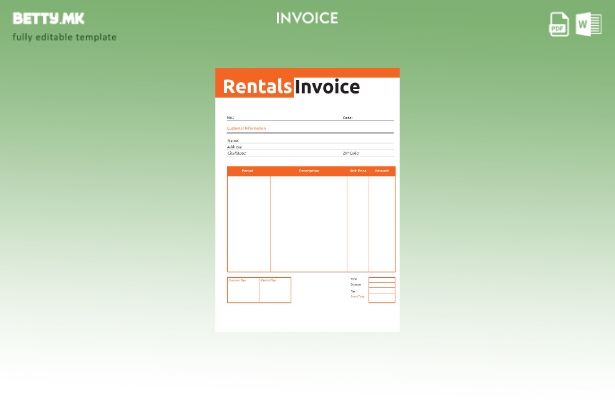Viewport: 615px width, 400px height.
Task: Click the Word document download icon
Action: tap(589, 24)
